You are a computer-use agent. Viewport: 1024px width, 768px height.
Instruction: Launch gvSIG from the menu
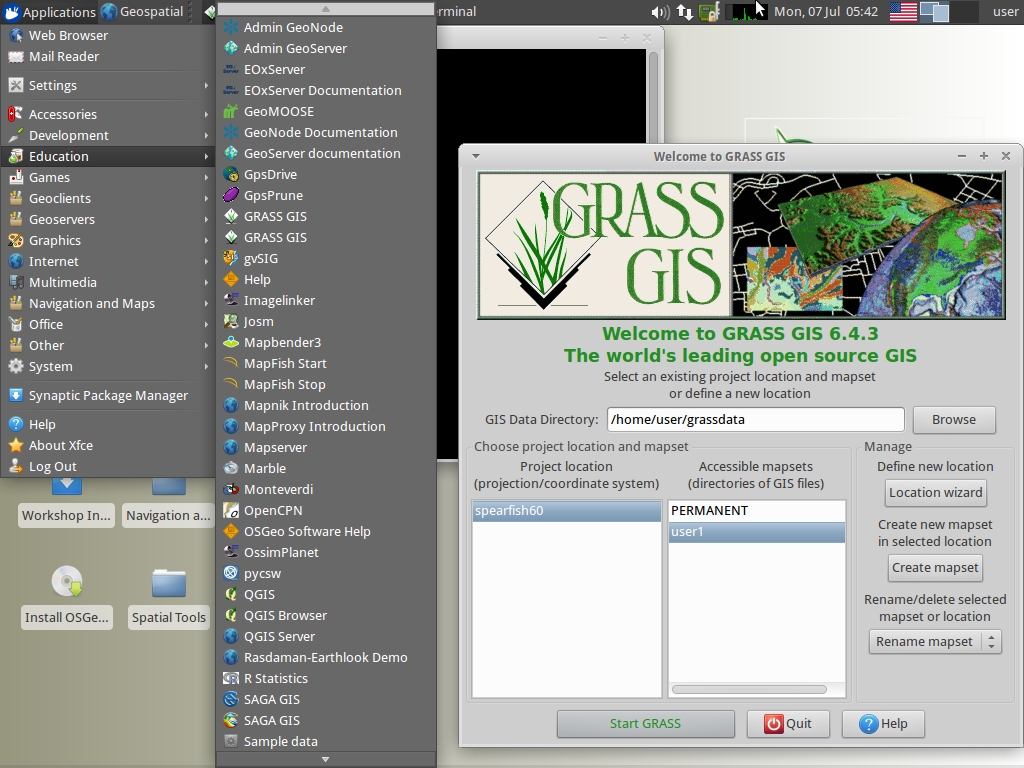(325, 259)
